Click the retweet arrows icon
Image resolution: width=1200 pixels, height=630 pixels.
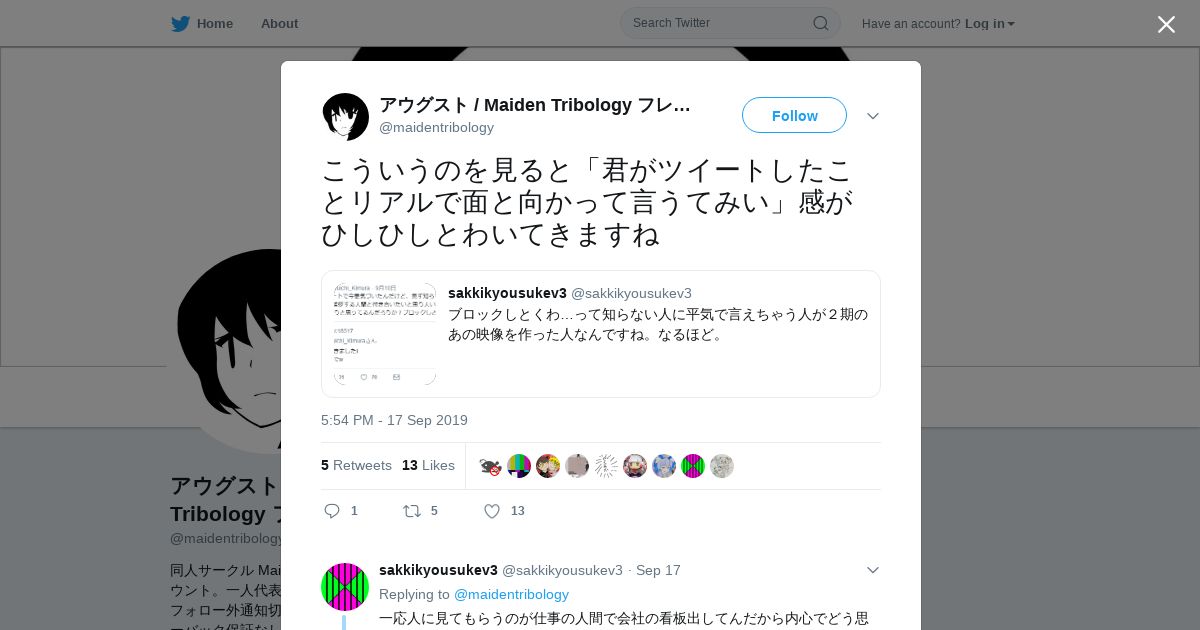(x=411, y=511)
